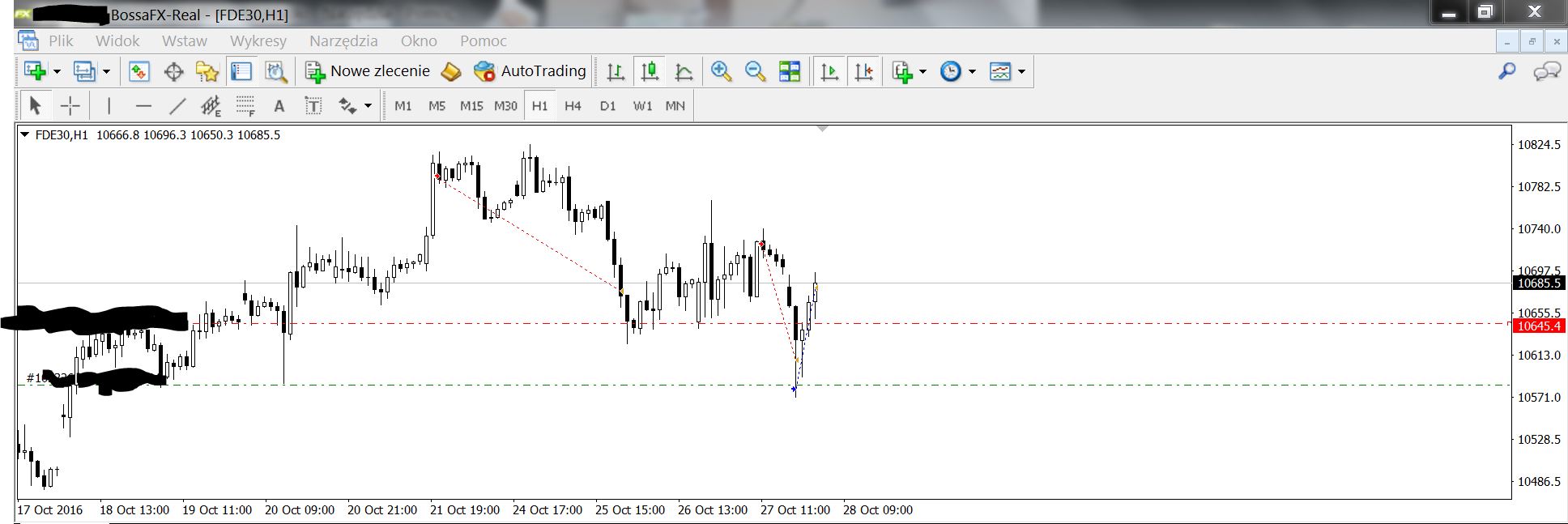
Task: Select the crosshair tool
Action: coord(70,106)
